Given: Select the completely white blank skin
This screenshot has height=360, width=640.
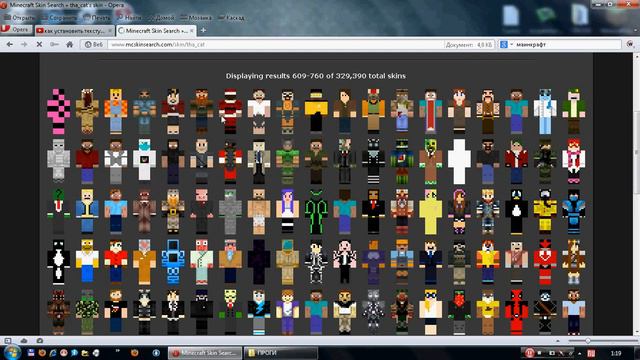Looking at the screenshot, I should pyautogui.click(x=459, y=162).
